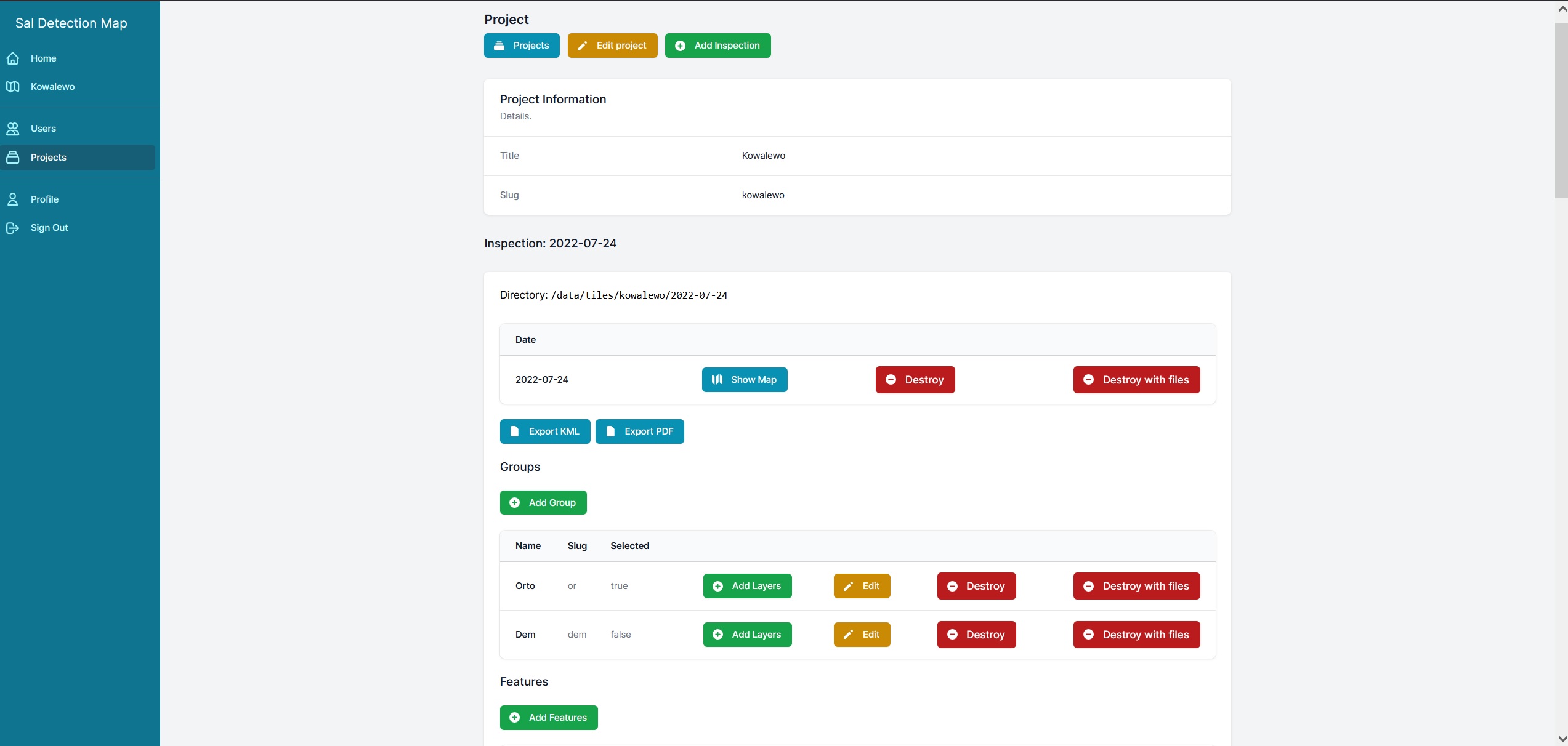
Task: Open Home from the sidebar menu
Action: click(78, 58)
